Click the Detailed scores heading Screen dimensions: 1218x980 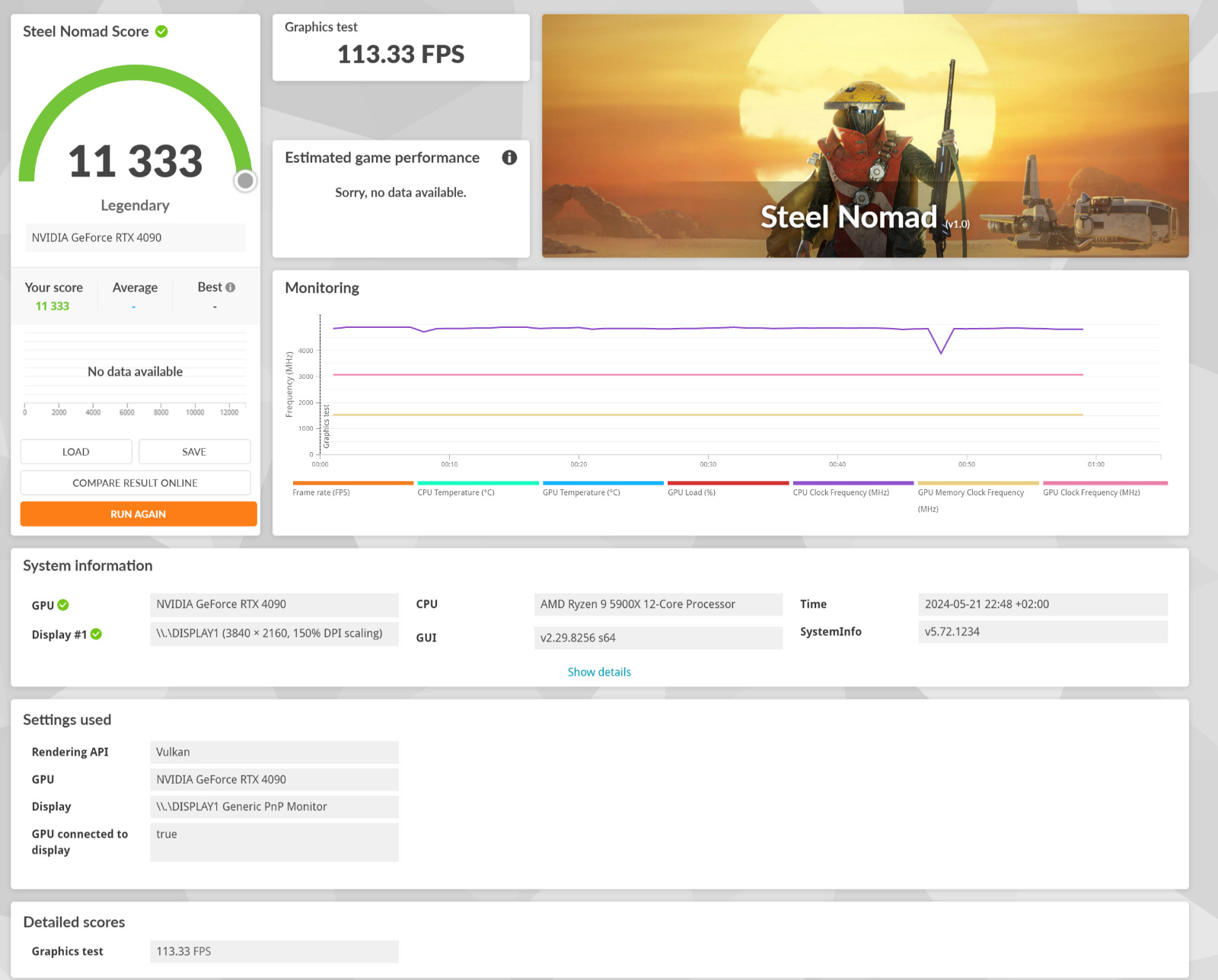[74, 922]
